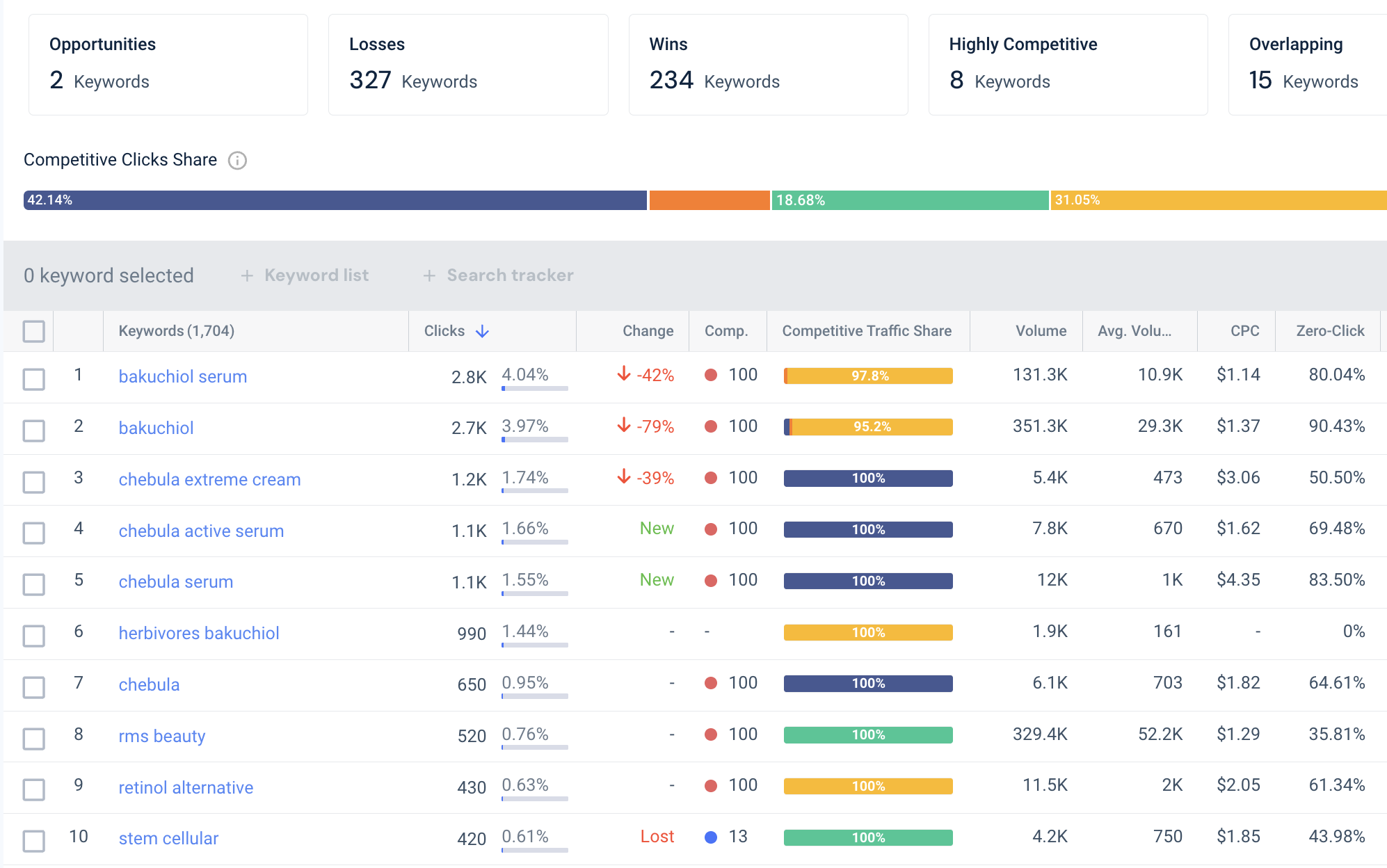Viewport: 1387px width, 868px height.
Task: Click the Clicks column sort arrow
Action: 482,332
